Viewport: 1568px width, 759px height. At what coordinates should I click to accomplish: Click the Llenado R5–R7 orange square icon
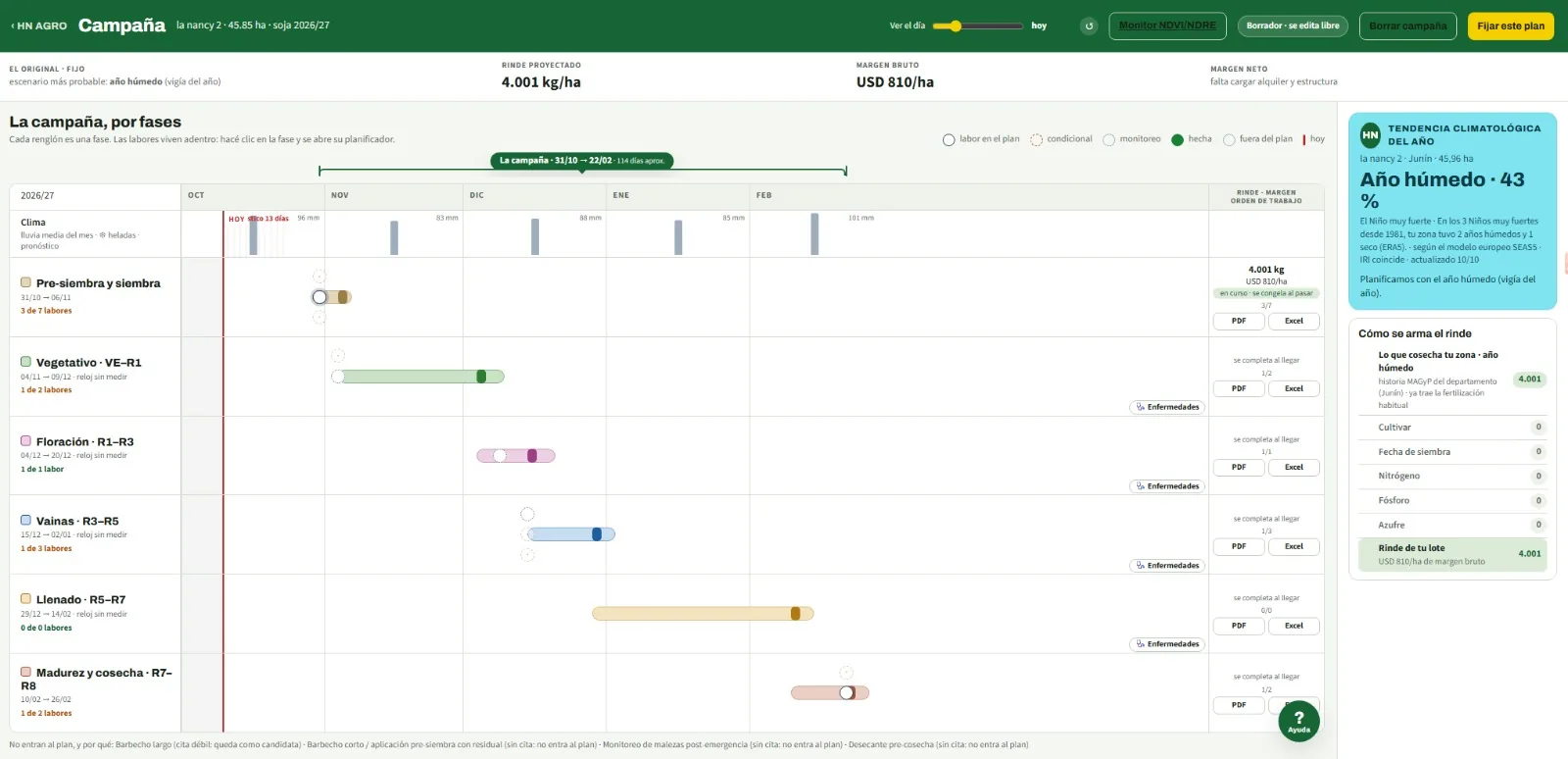click(x=26, y=599)
